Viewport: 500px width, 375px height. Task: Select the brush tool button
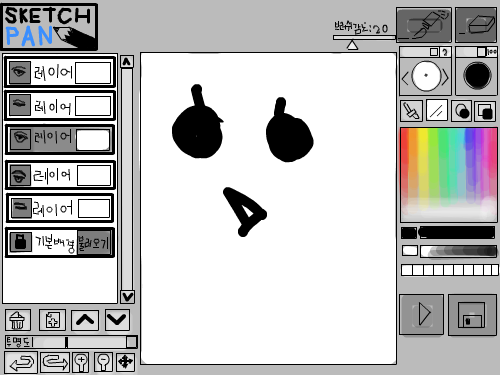[x=424, y=25]
